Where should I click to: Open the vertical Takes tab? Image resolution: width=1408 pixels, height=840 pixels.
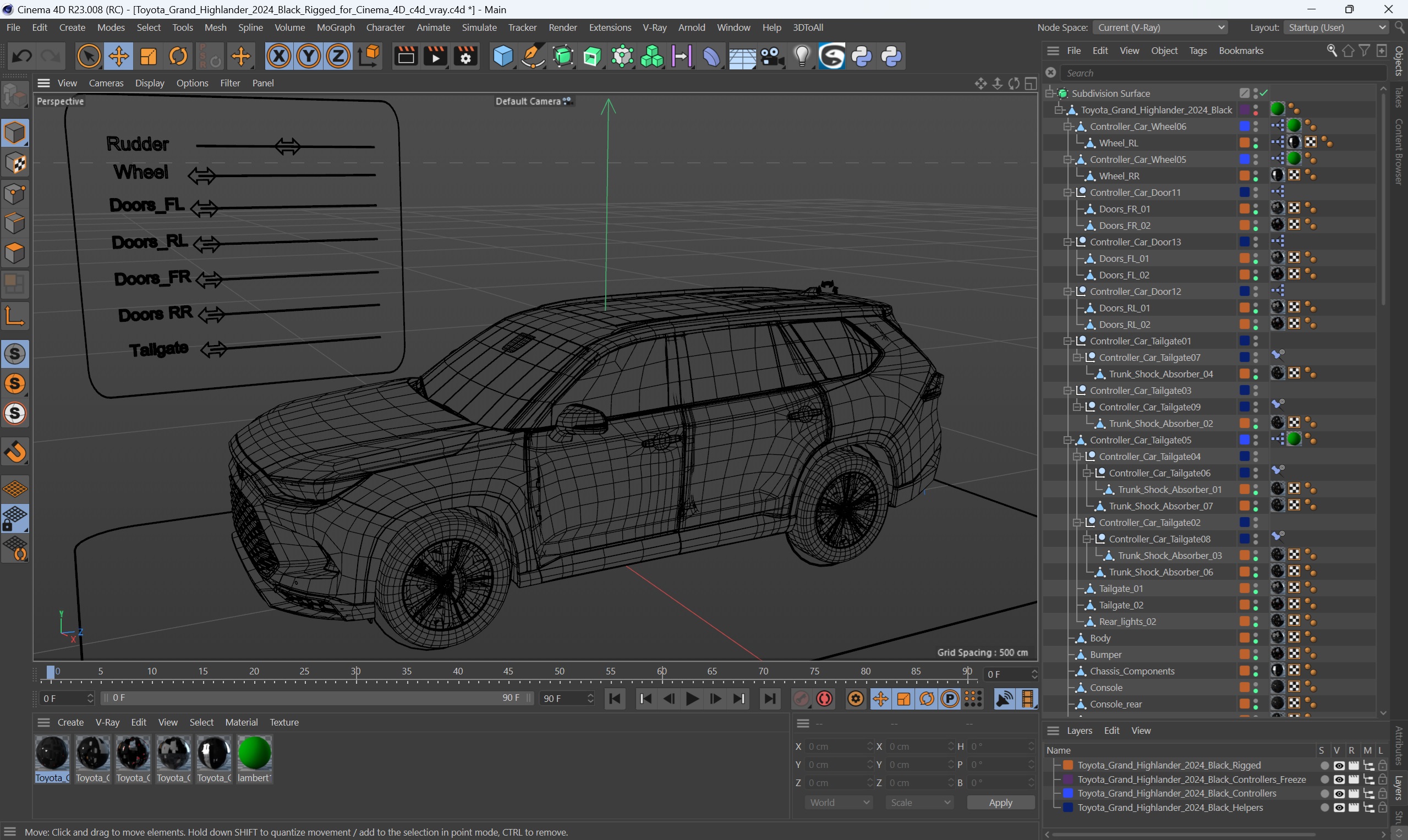pyautogui.click(x=1399, y=96)
